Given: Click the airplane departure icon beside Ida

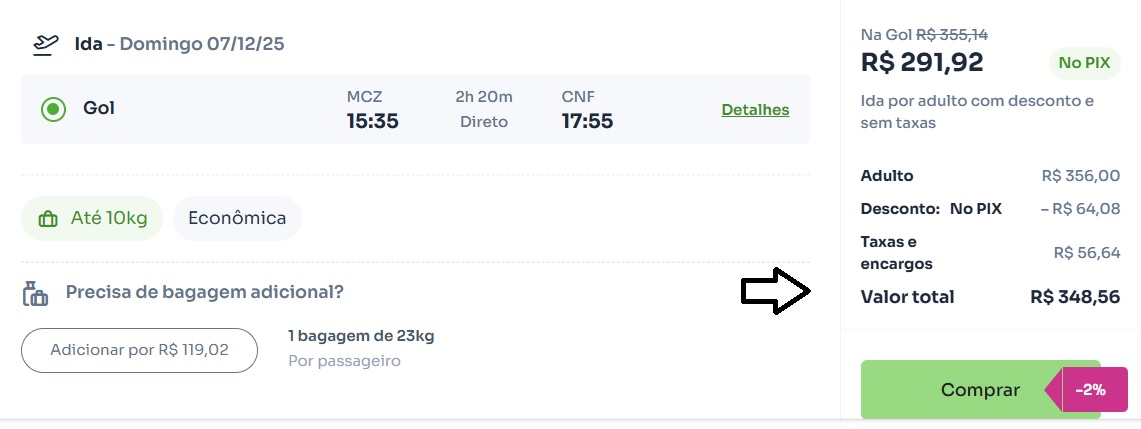Looking at the screenshot, I should pyautogui.click(x=45, y=44).
